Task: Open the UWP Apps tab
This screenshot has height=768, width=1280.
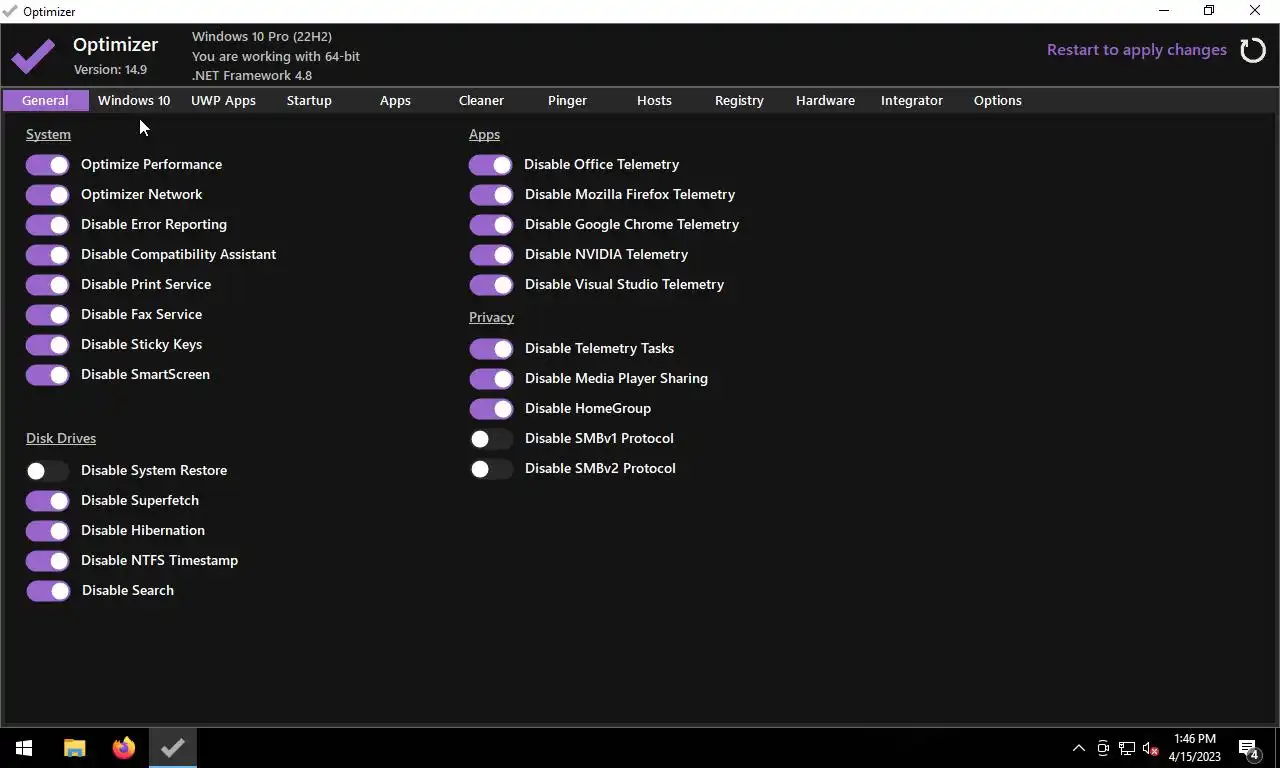Action: point(223,100)
